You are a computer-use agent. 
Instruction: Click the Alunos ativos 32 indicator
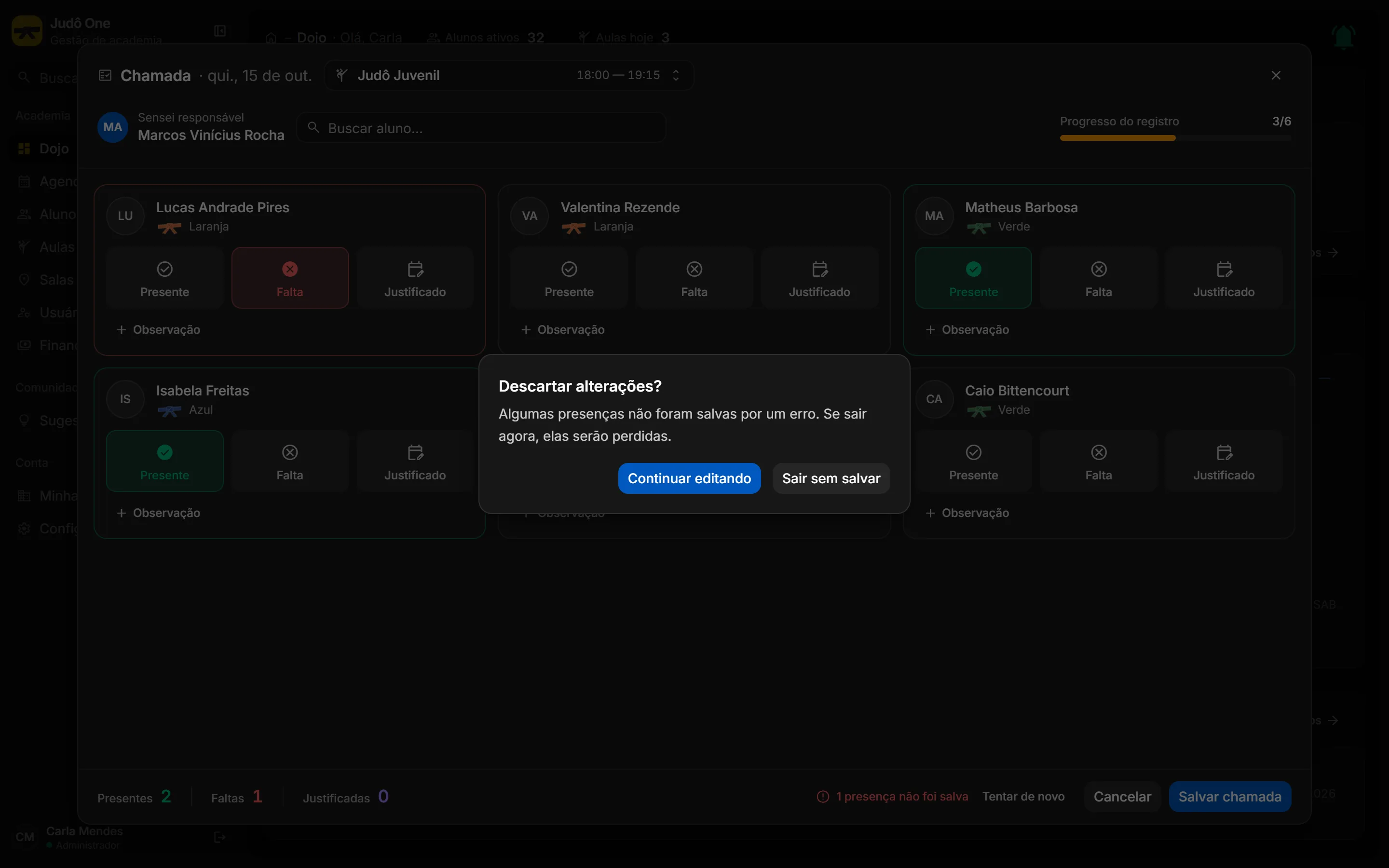(x=486, y=38)
